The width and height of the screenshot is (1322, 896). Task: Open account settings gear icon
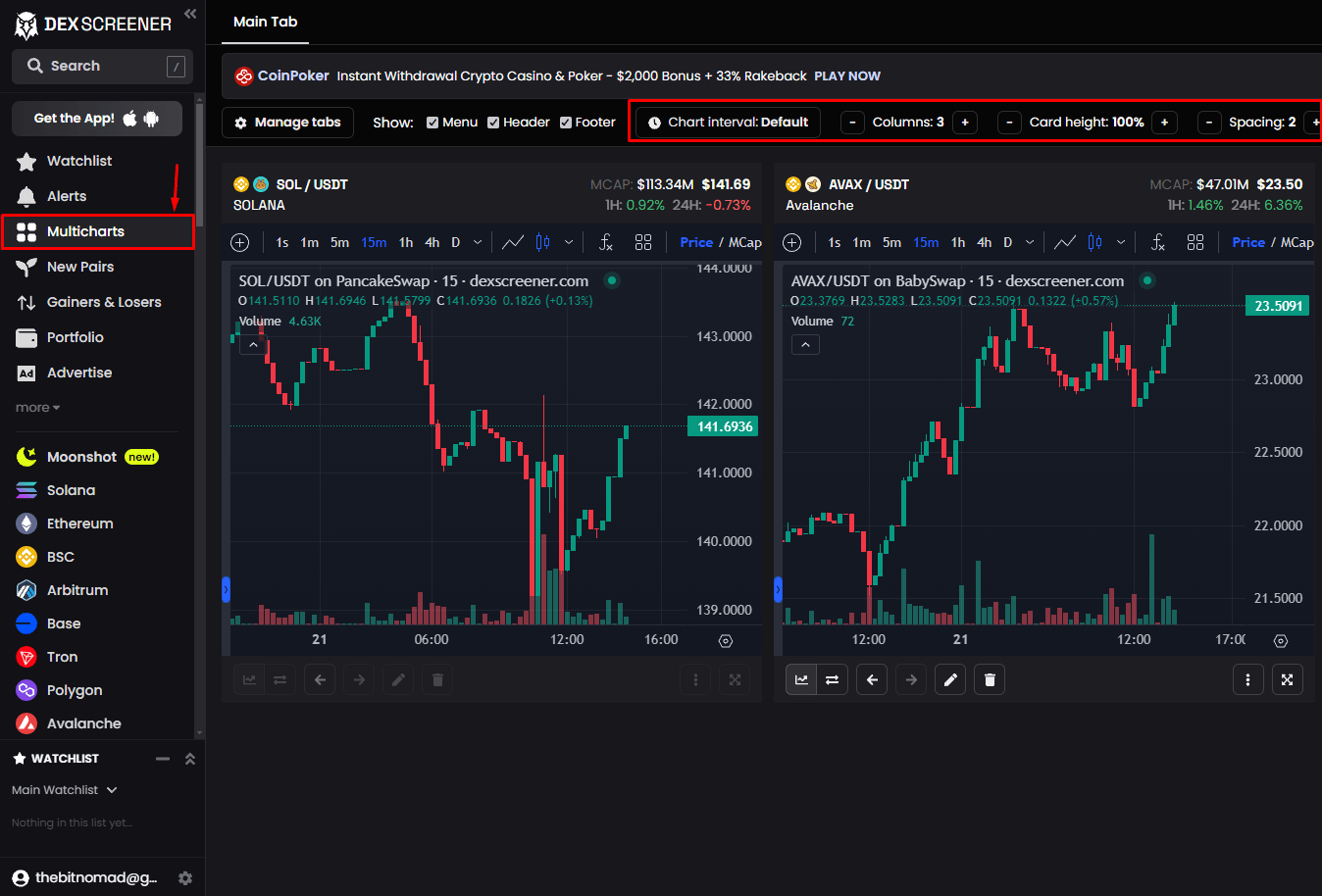pos(185,878)
